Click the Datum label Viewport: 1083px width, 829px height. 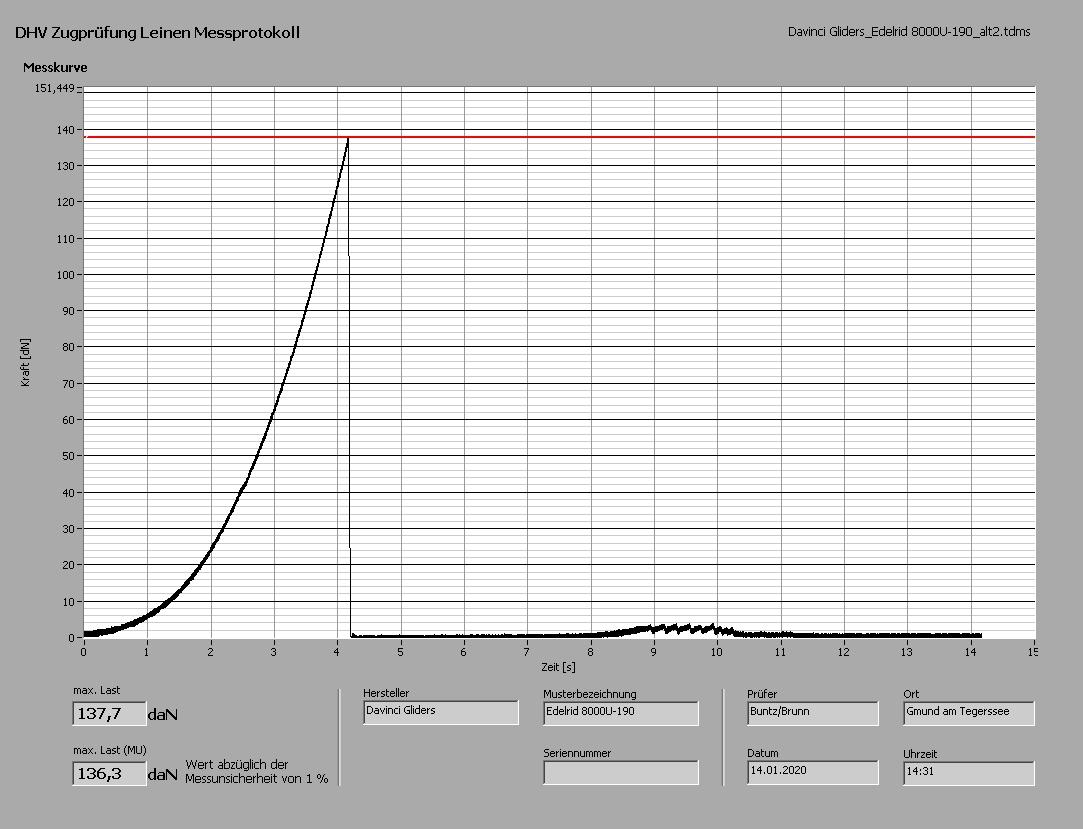763,753
